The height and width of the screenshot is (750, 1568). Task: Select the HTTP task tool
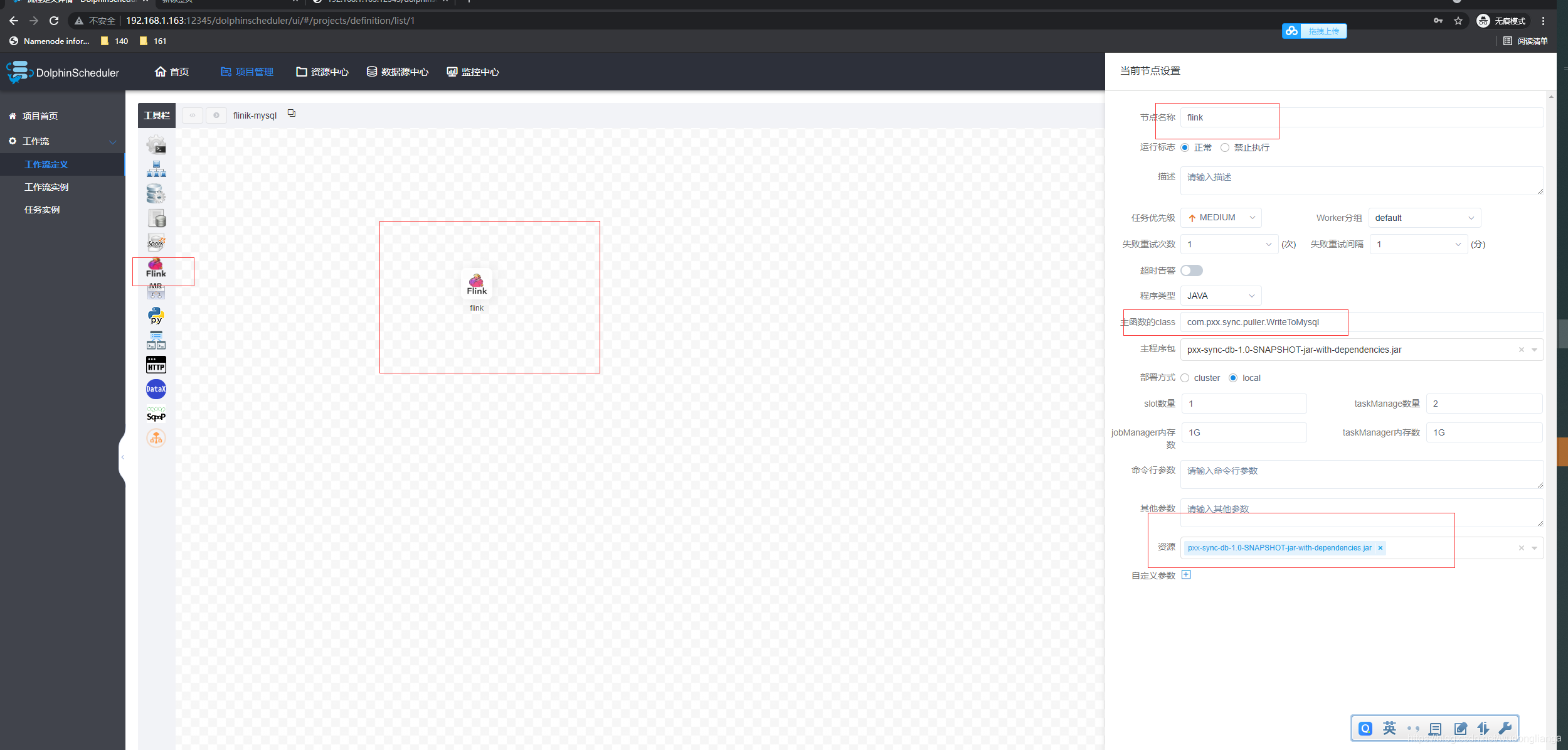[156, 365]
